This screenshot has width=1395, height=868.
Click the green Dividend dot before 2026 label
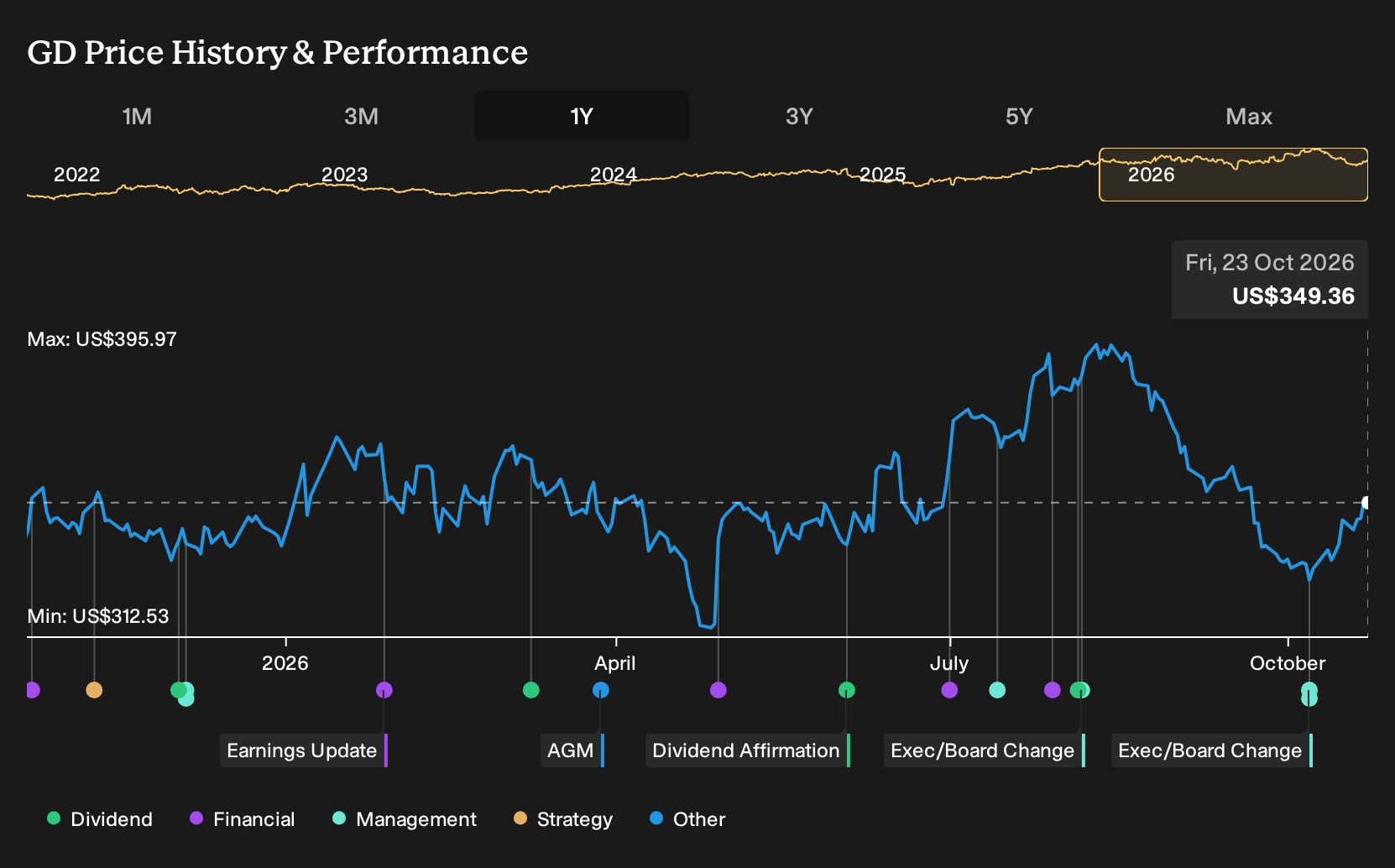click(177, 690)
